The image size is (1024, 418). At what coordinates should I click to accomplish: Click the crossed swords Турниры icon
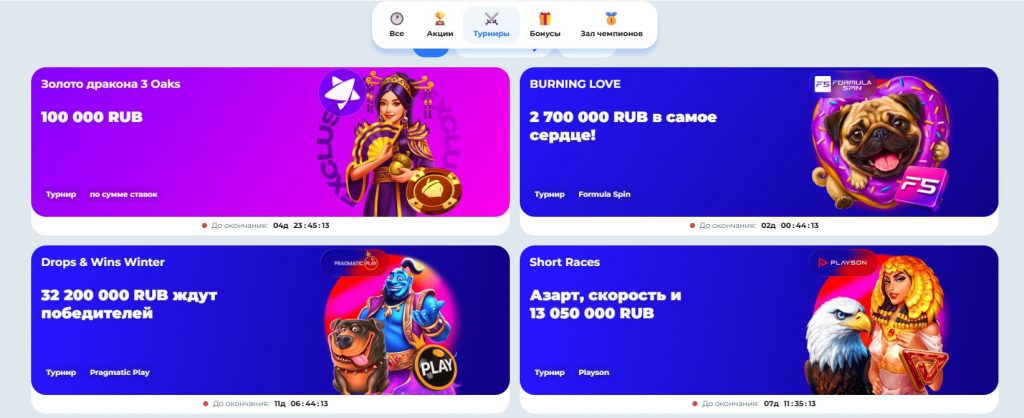(x=491, y=18)
